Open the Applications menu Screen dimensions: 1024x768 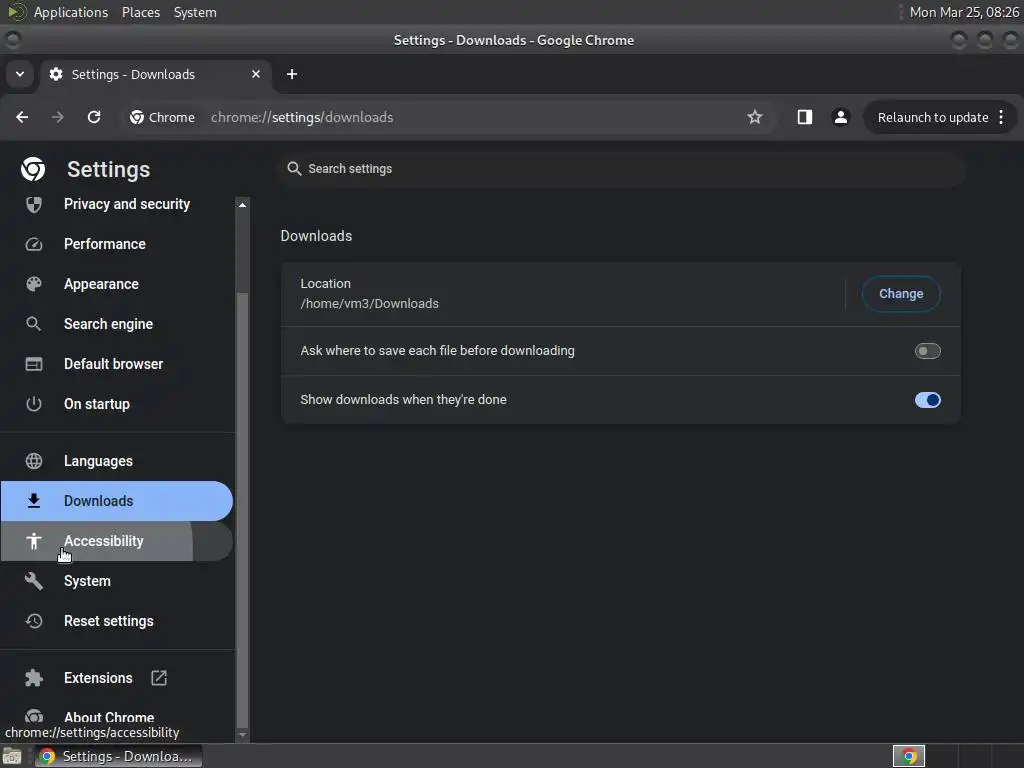(x=71, y=12)
